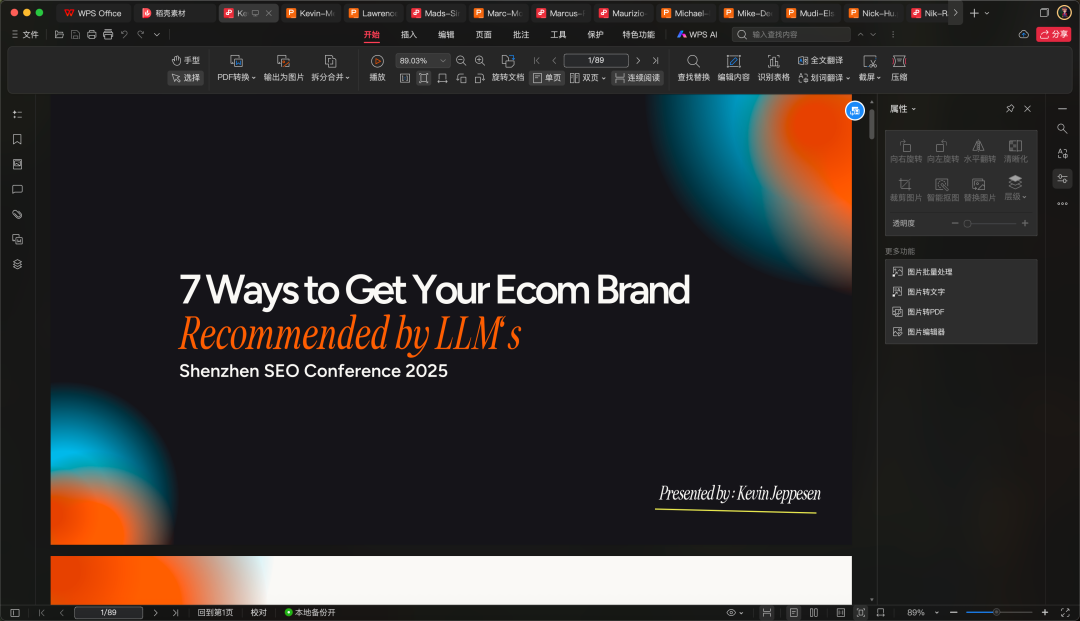Click the print icon in quick access bar
1080x621 pixels.
[x=92, y=34]
